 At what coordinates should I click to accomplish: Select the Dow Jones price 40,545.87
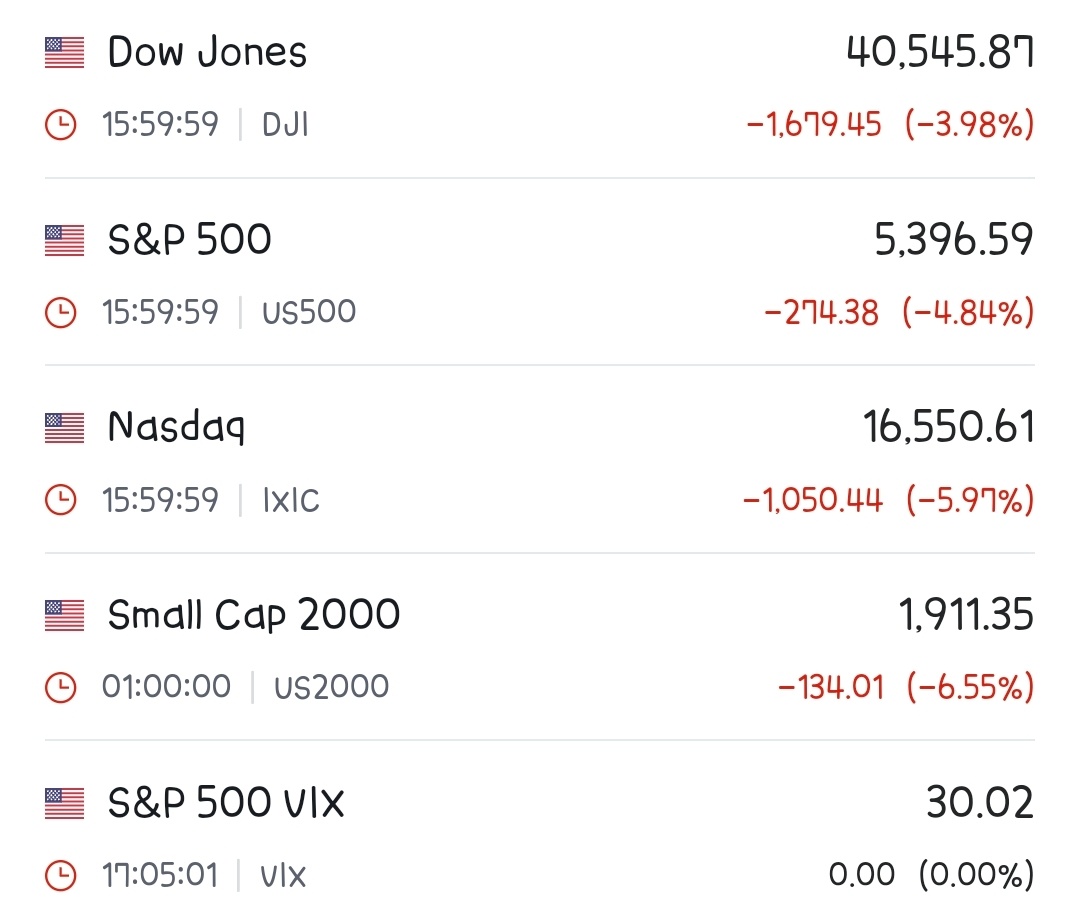click(940, 52)
